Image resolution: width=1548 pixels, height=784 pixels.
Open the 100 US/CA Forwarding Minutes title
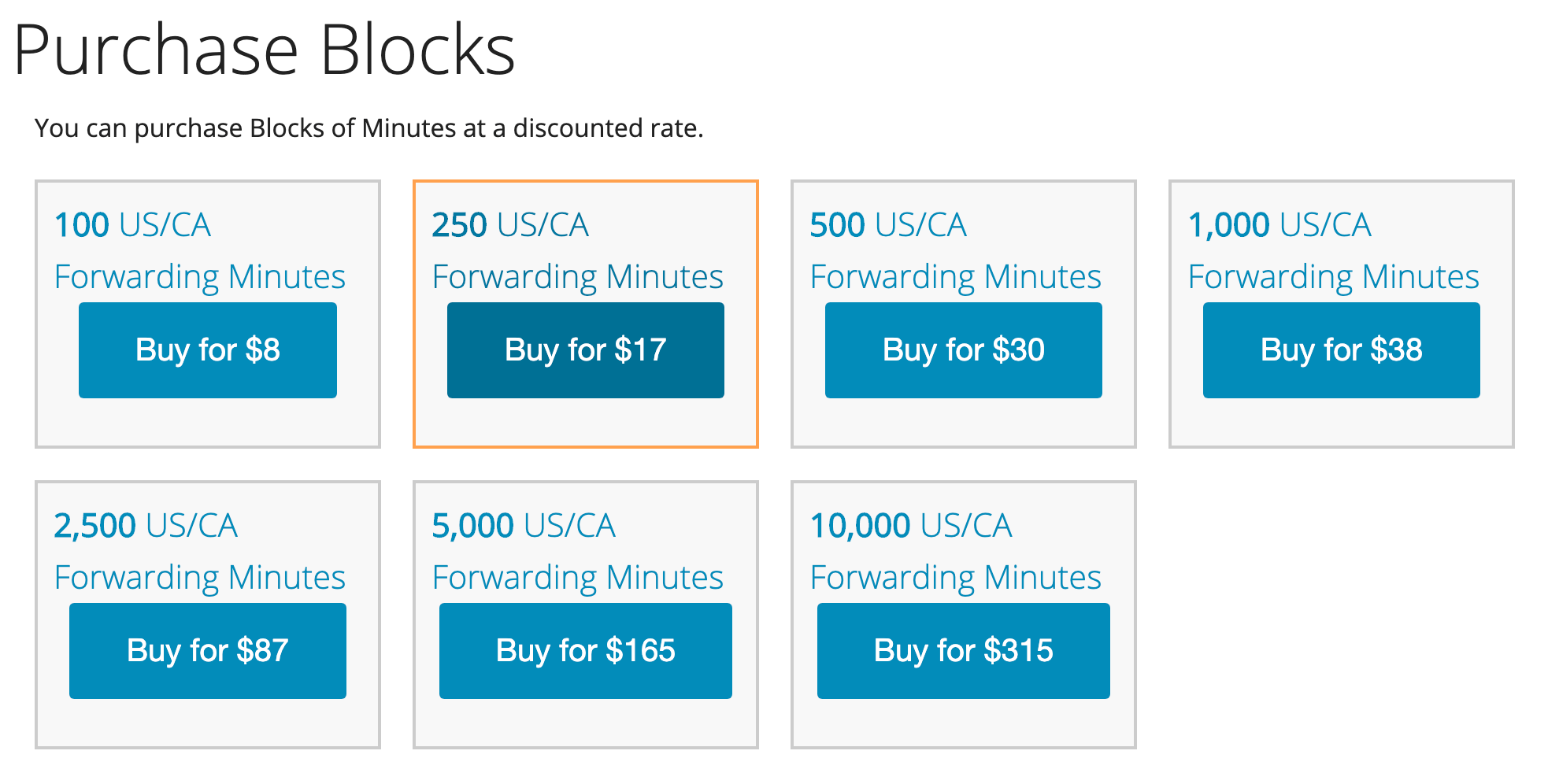click(199, 250)
